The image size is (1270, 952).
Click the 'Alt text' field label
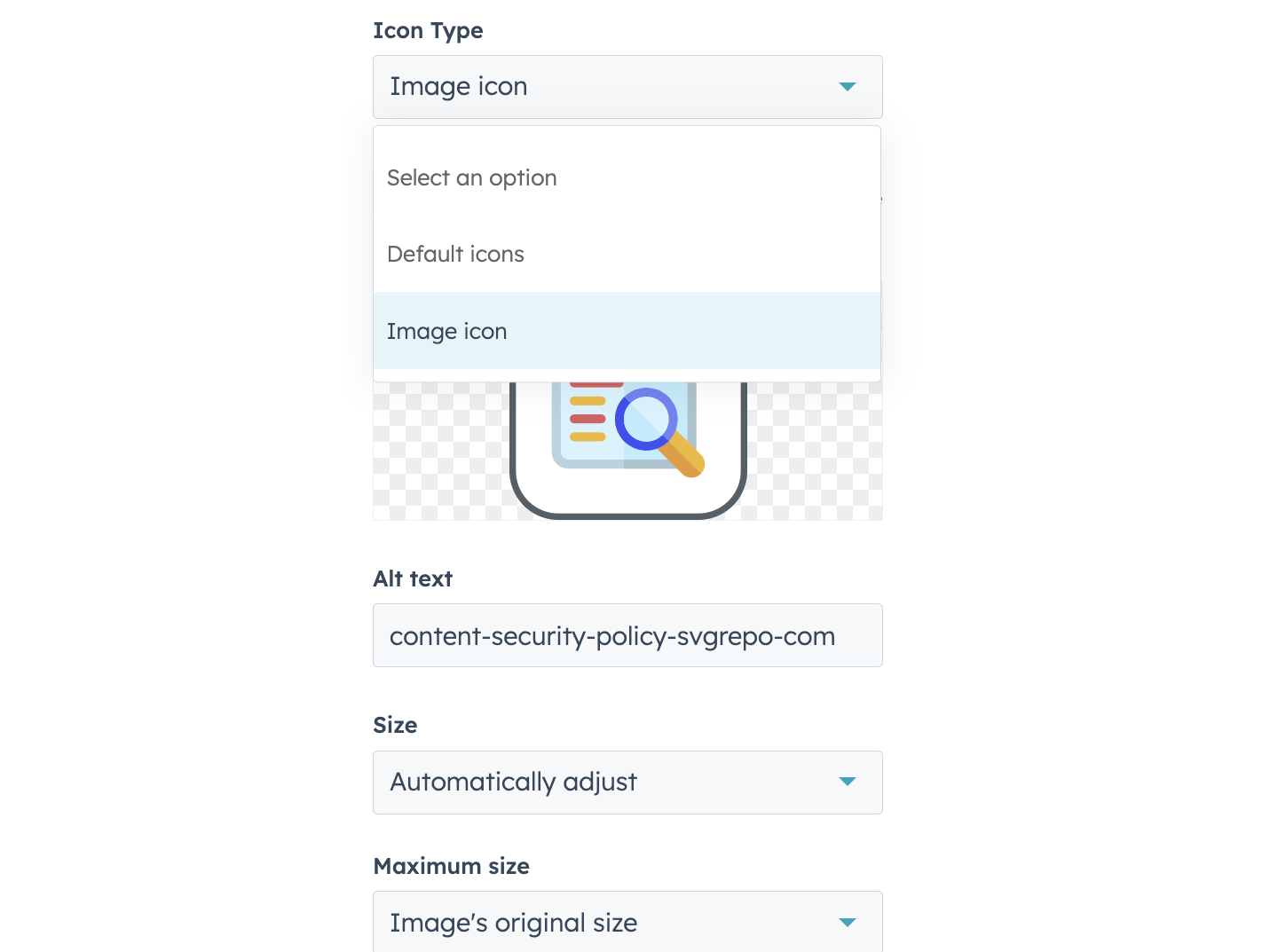[x=413, y=578]
